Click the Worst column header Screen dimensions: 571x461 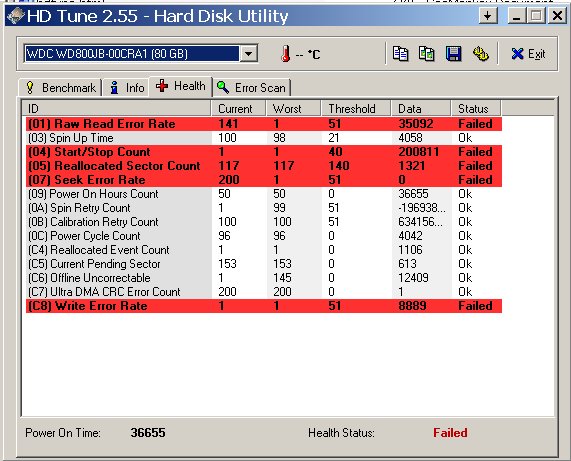pyautogui.click(x=294, y=109)
